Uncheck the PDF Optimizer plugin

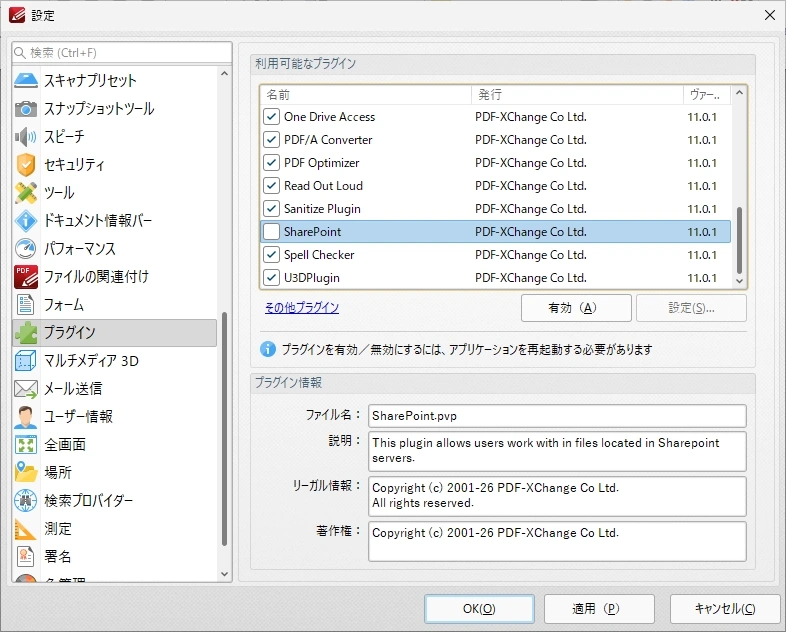pyautogui.click(x=271, y=162)
